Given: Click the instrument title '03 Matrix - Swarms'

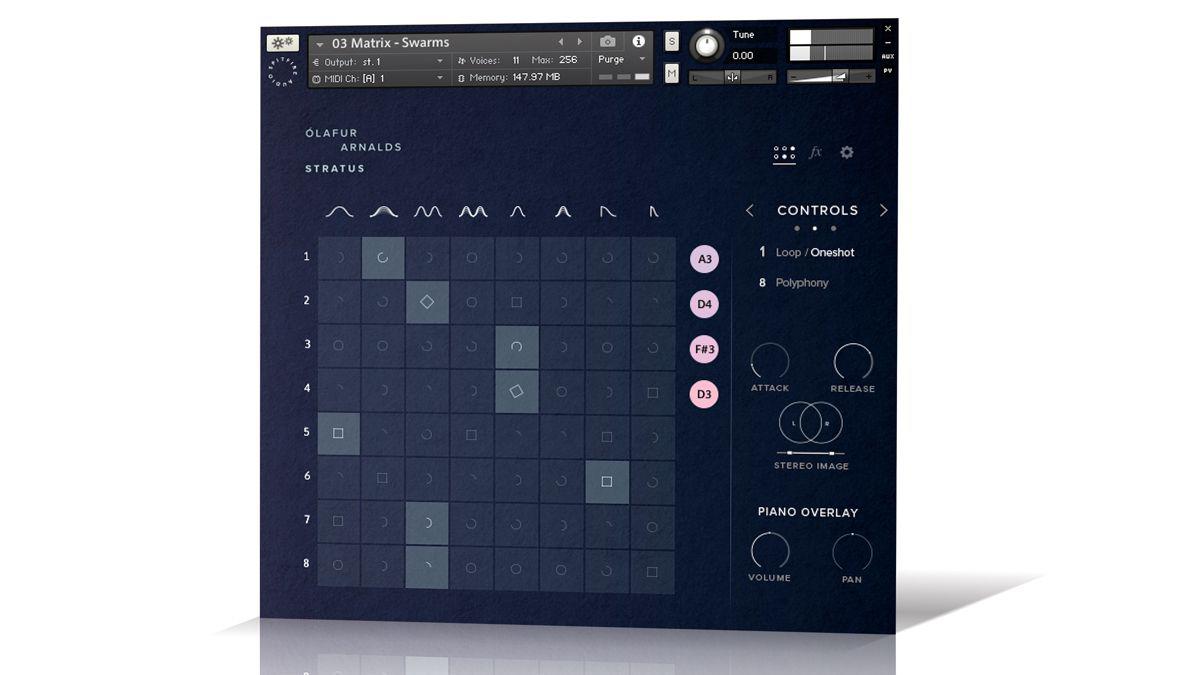Looking at the screenshot, I should (x=390, y=43).
